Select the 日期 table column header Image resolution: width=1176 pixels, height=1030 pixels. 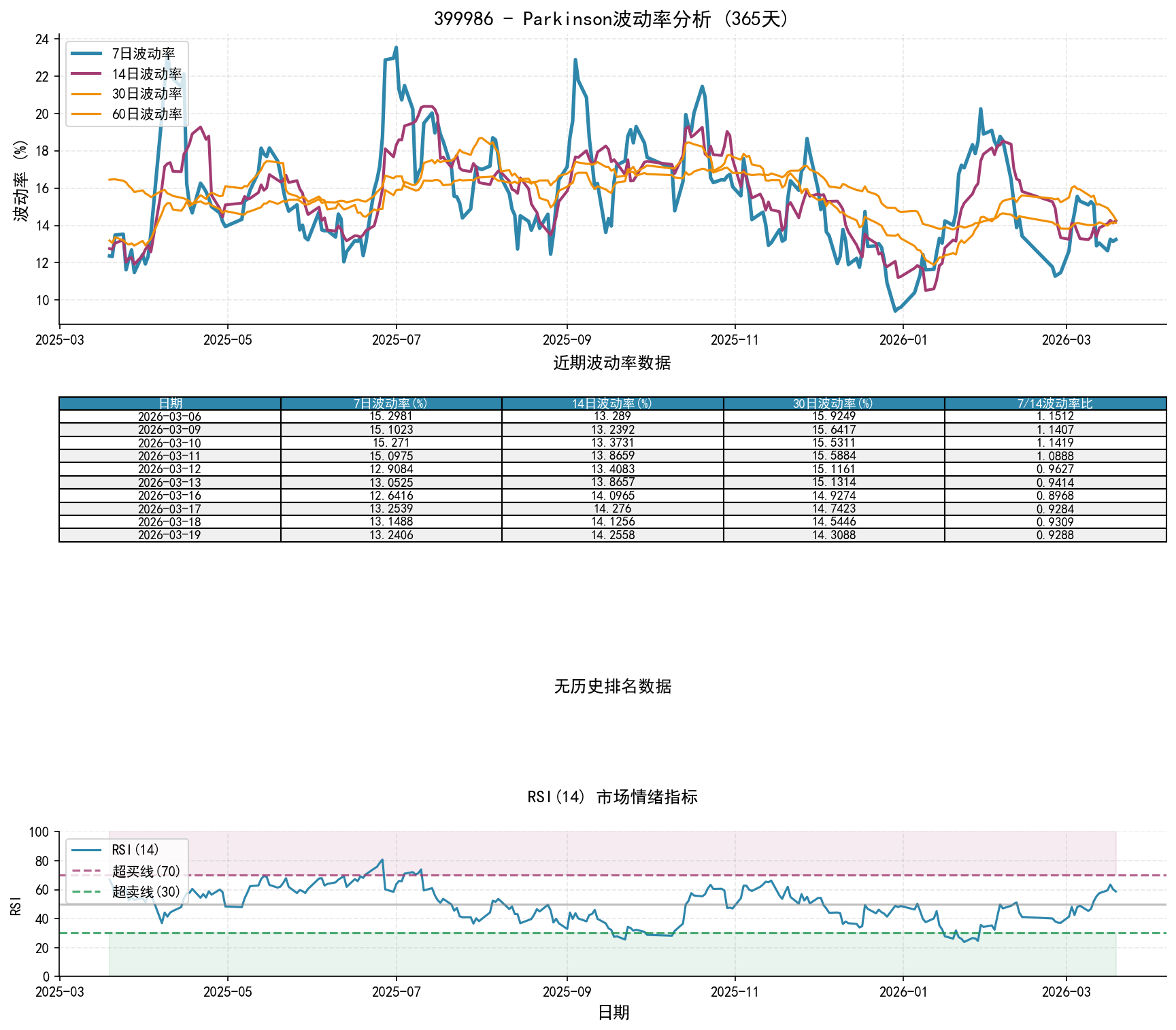[170, 404]
